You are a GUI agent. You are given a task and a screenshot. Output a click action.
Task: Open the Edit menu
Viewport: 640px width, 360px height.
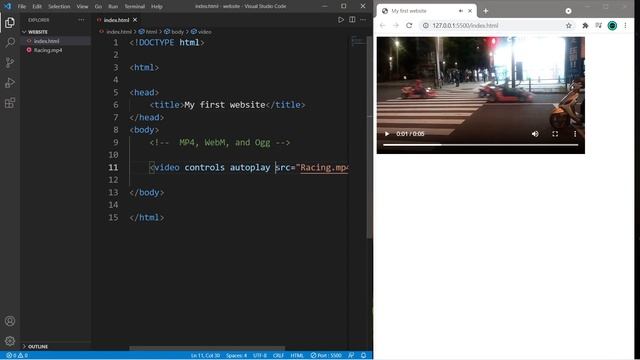(x=37, y=6)
